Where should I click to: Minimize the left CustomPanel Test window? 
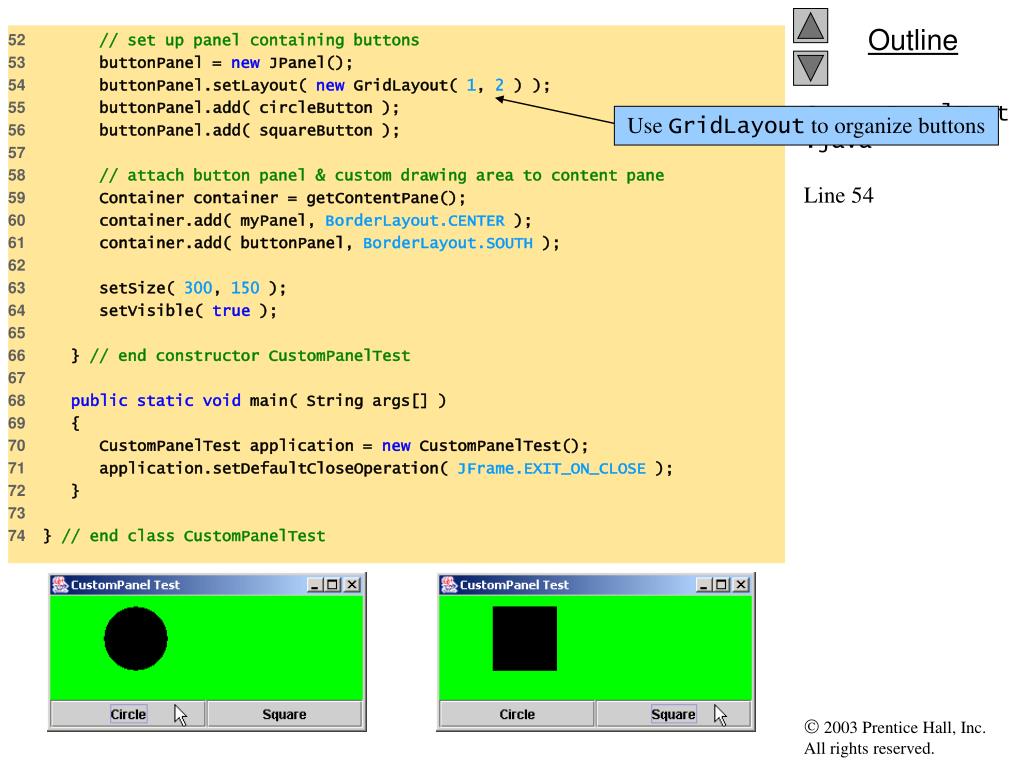315,585
